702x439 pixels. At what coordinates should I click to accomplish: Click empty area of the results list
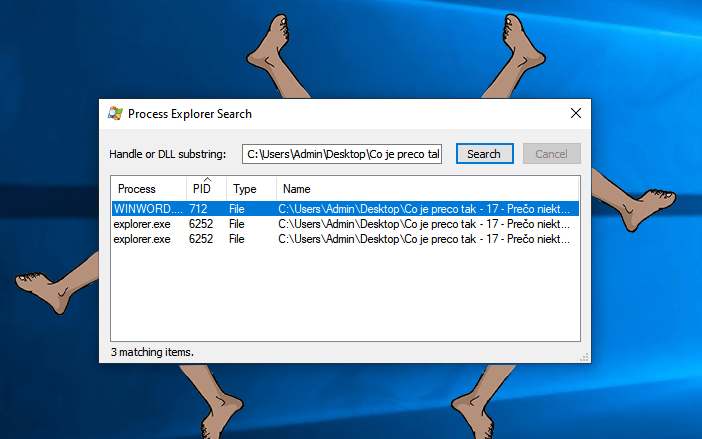click(344, 295)
